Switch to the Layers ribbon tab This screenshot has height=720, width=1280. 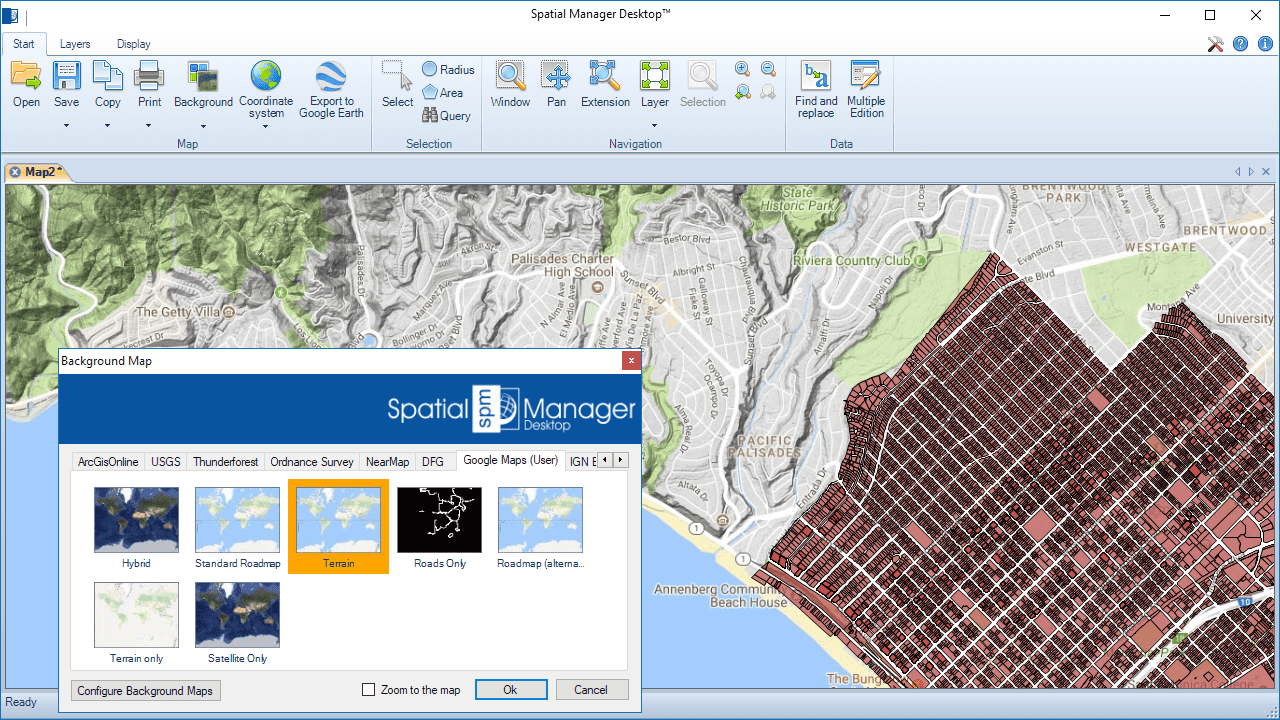click(x=75, y=44)
